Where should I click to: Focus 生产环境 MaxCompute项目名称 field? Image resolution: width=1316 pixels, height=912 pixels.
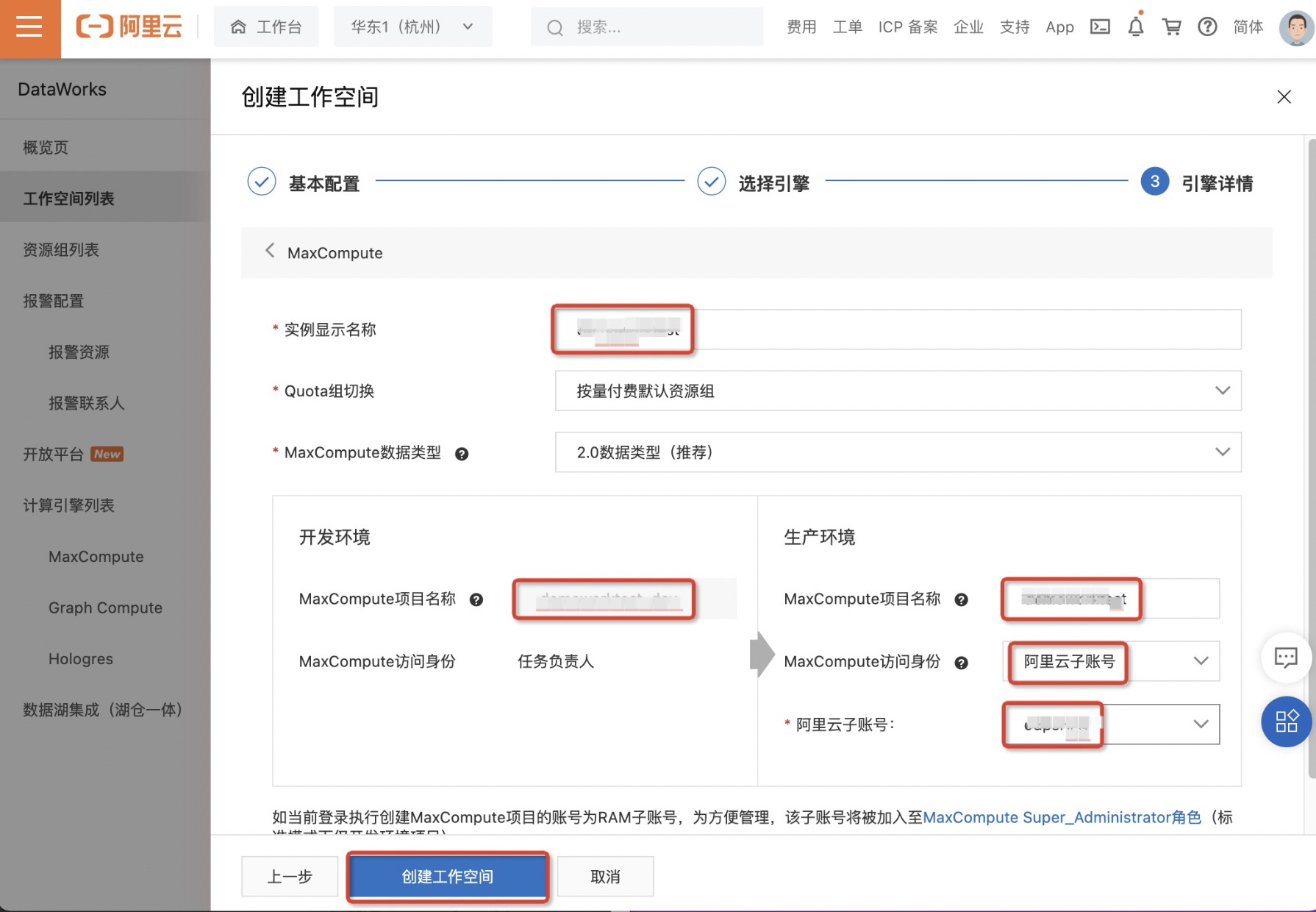1111,599
